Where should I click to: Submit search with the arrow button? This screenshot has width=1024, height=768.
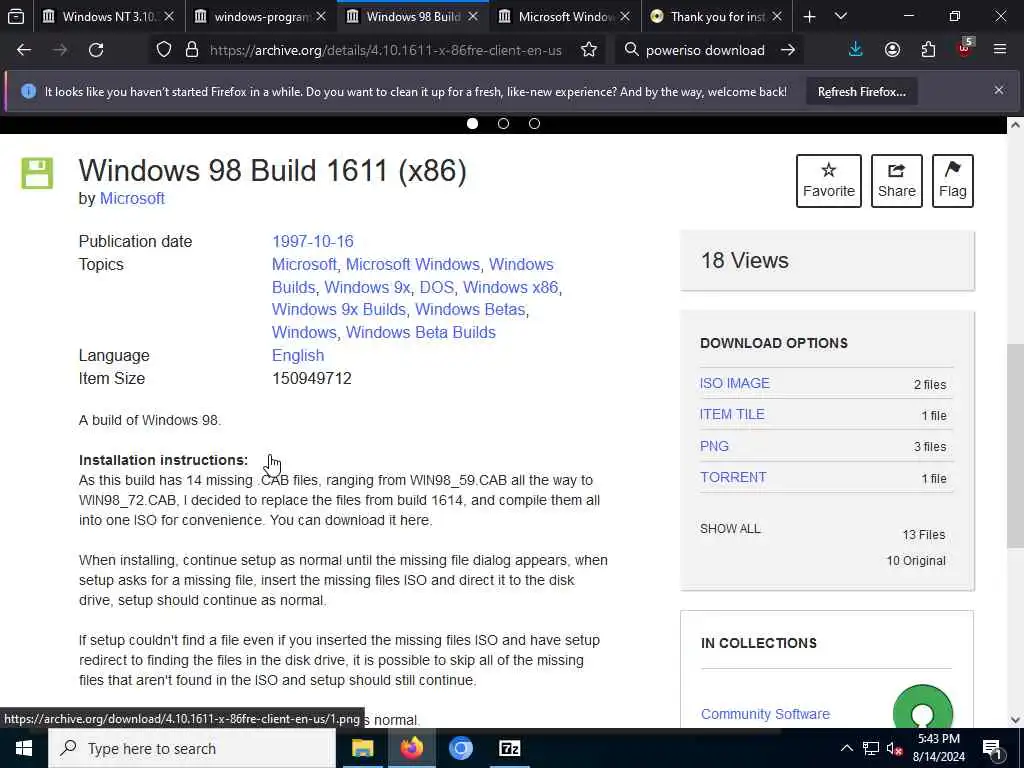[788, 50]
